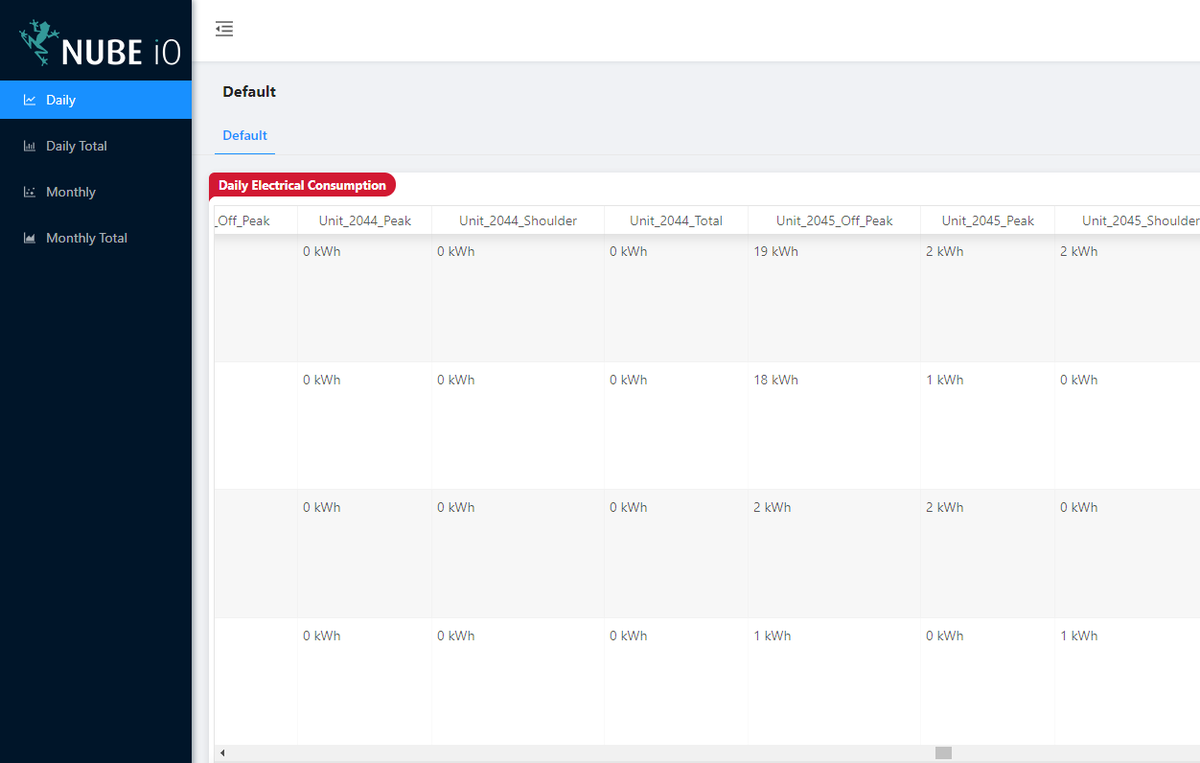Click the bold Default page heading

tap(249, 92)
